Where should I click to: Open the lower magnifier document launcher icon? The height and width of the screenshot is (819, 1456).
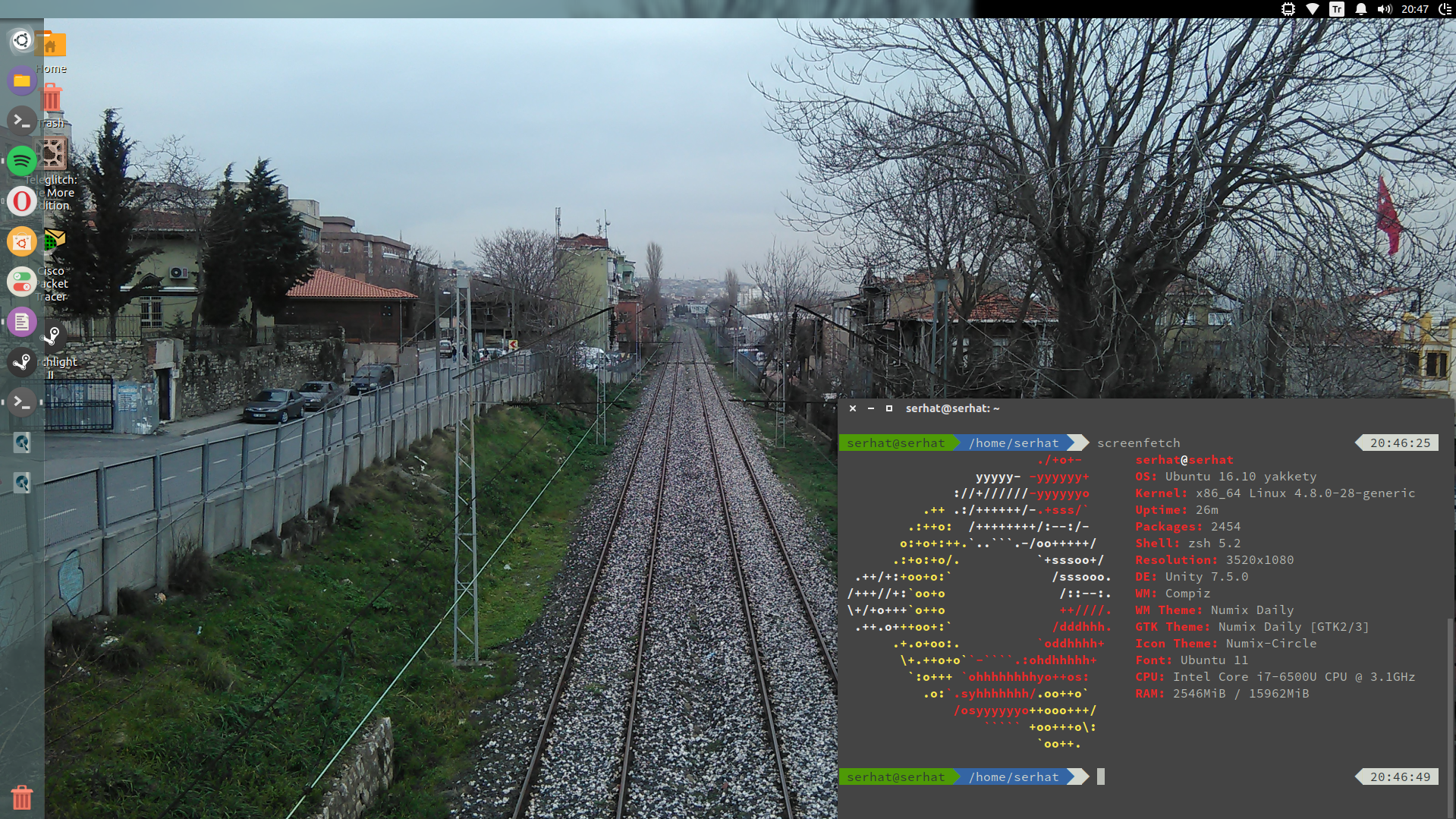tap(22, 483)
